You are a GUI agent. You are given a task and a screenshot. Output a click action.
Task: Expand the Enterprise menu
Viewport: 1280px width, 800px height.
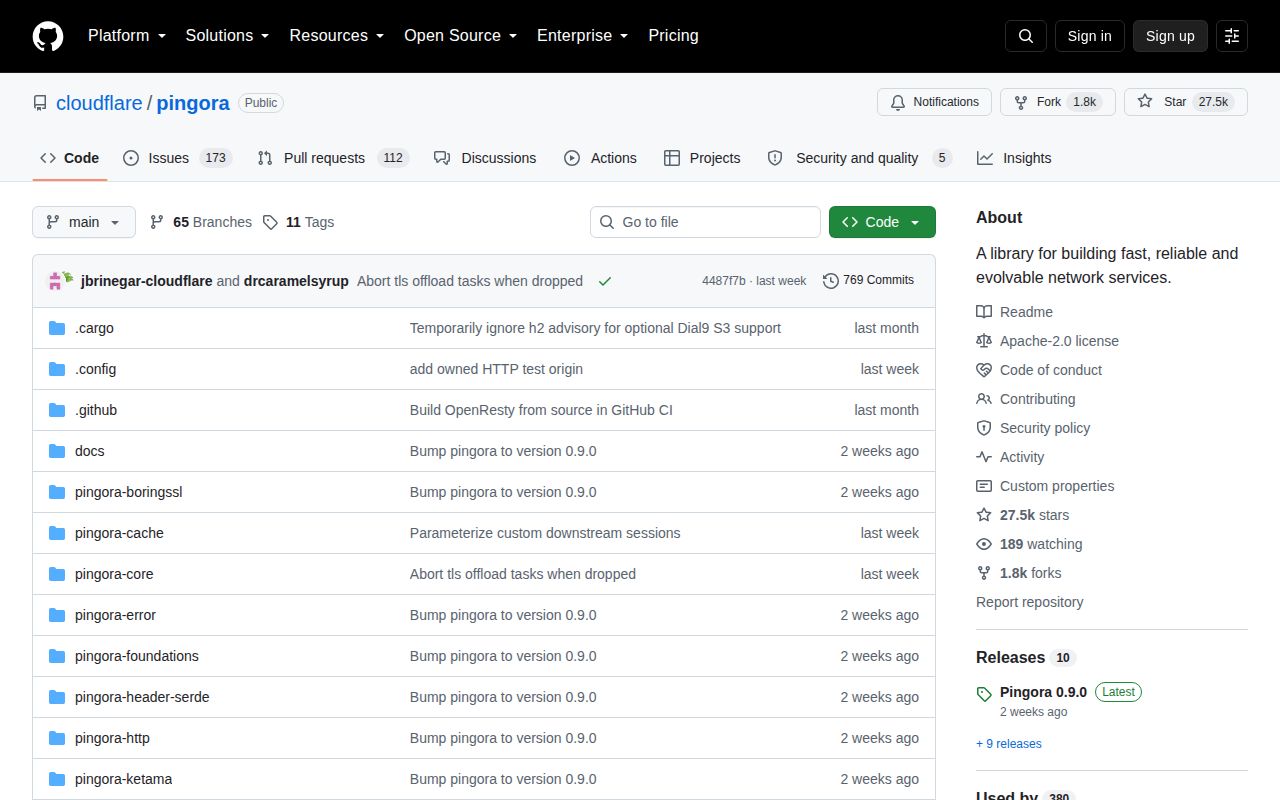click(x=582, y=36)
